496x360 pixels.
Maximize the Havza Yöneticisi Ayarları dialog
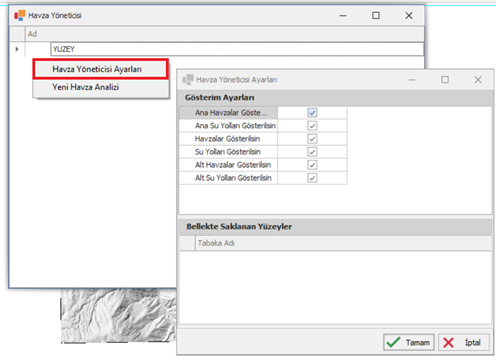pyautogui.click(x=445, y=80)
